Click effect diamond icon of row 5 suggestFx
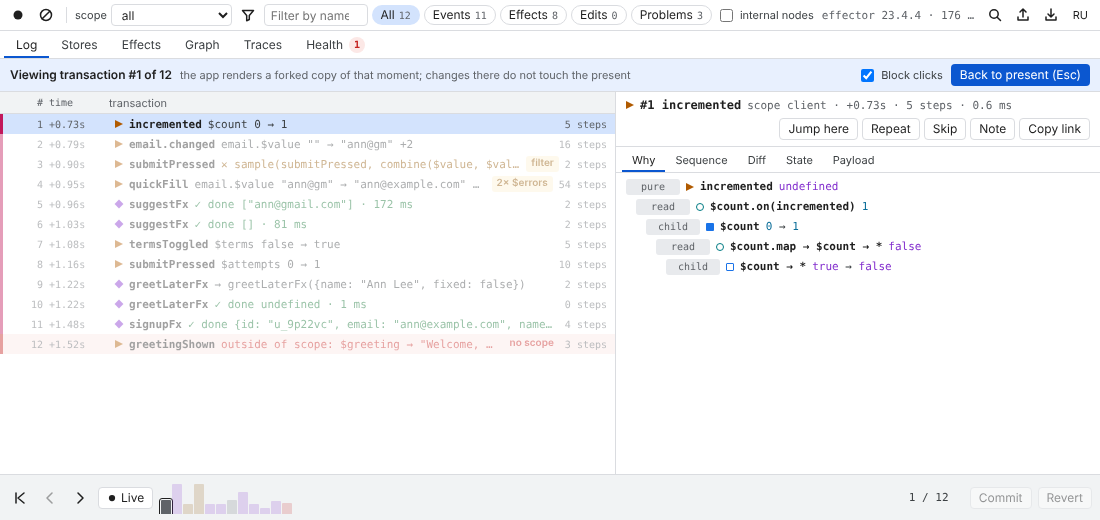This screenshot has width=1100, height=520. [x=119, y=204]
